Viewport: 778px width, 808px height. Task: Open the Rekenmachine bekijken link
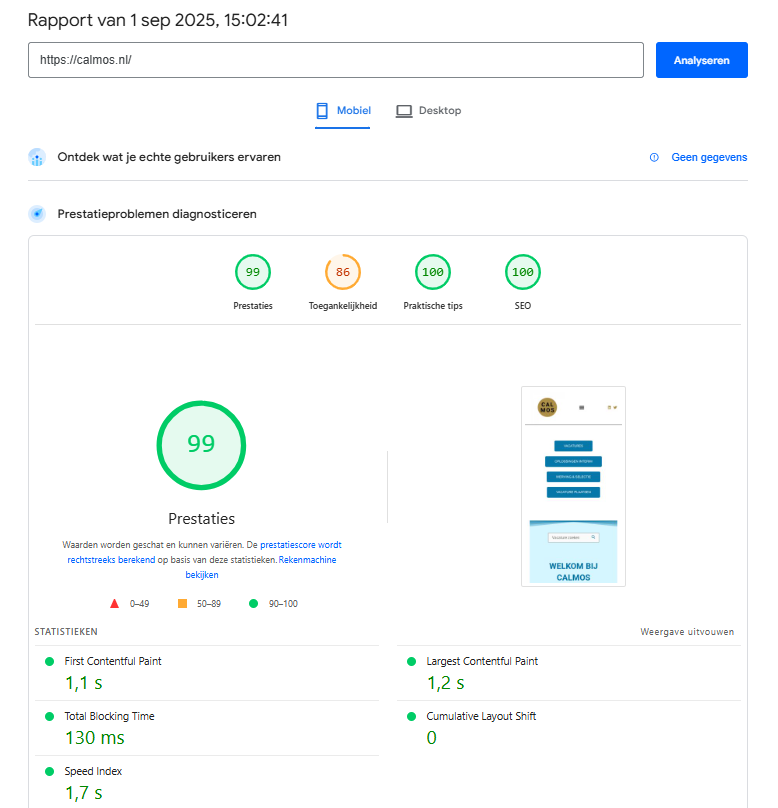click(x=307, y=560)
